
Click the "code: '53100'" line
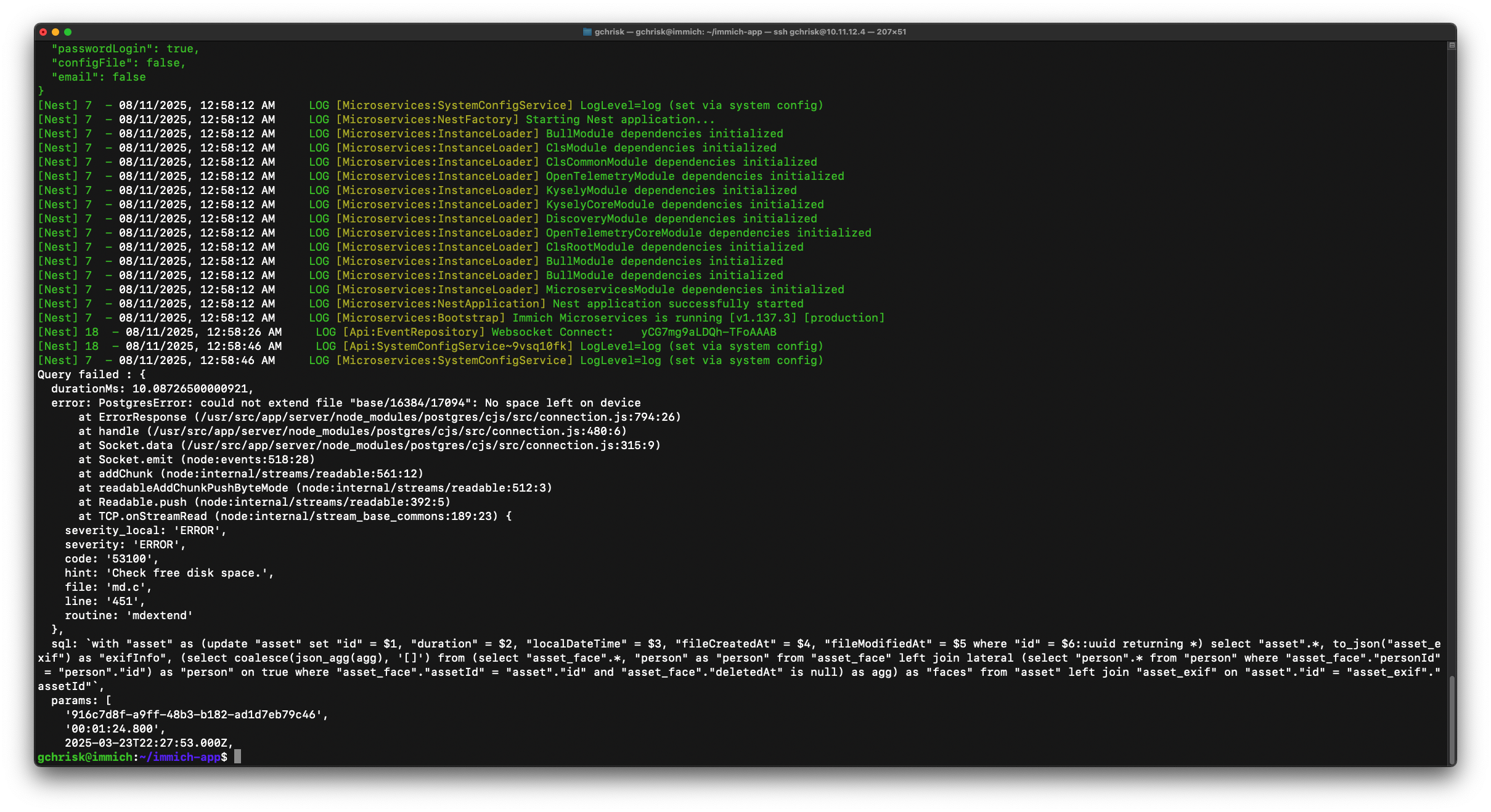click(112, 559)
